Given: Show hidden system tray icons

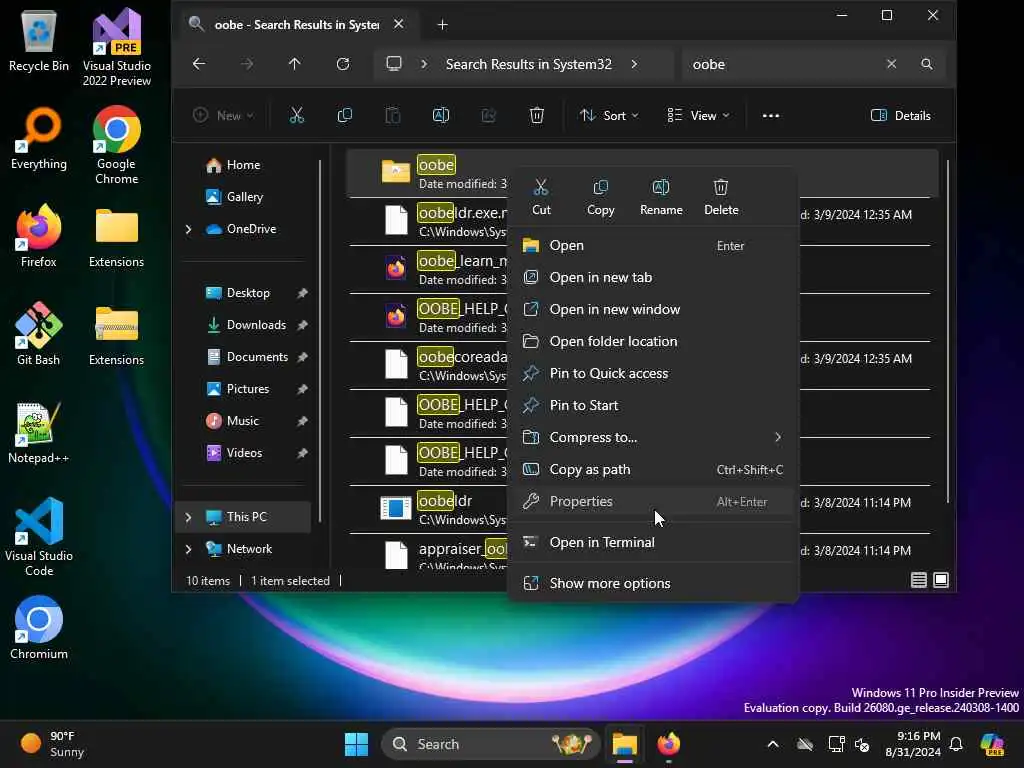Looking at the screenshot, I should (773, 744).
